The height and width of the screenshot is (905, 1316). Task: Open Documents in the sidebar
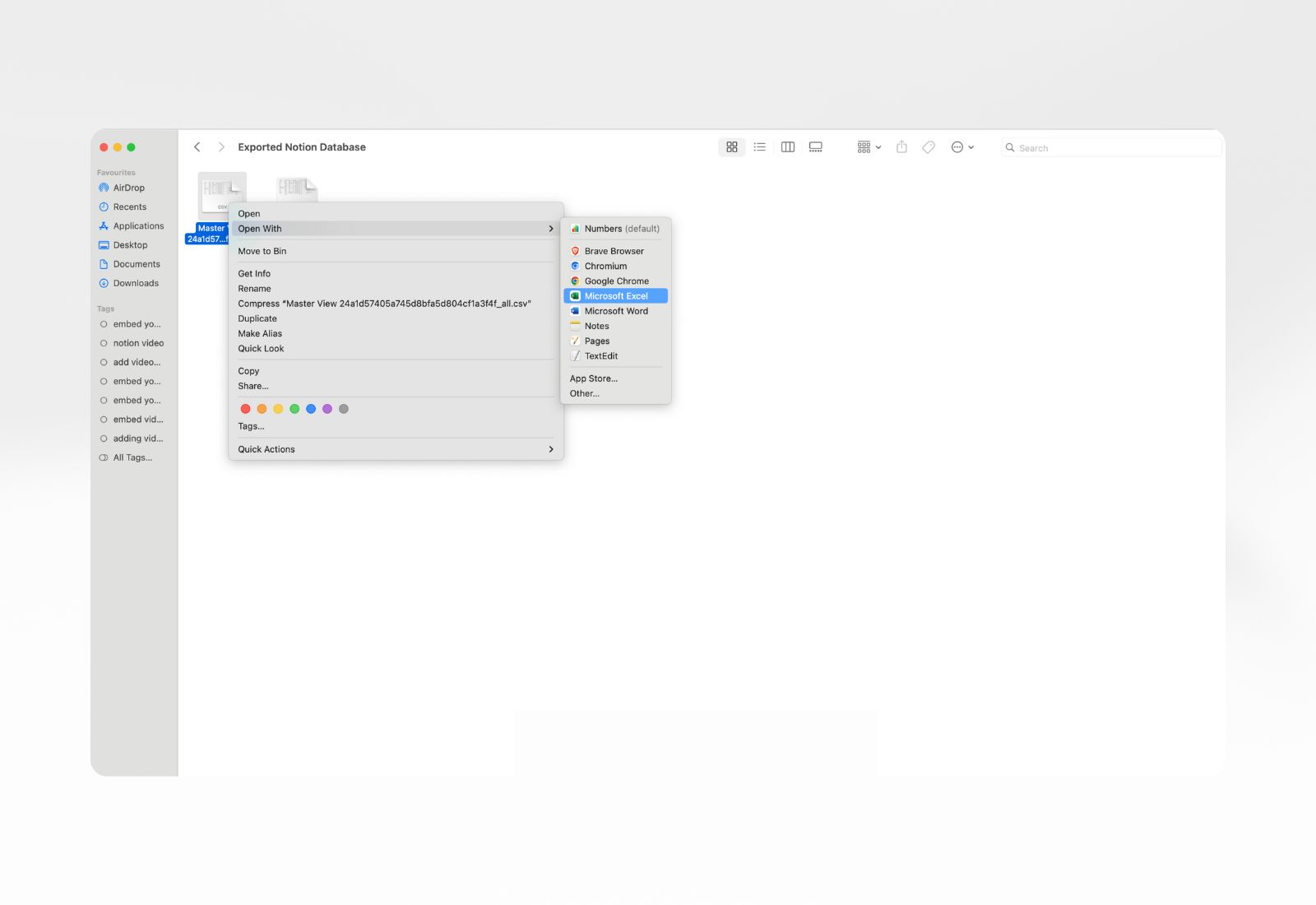(x=132, y=264)
